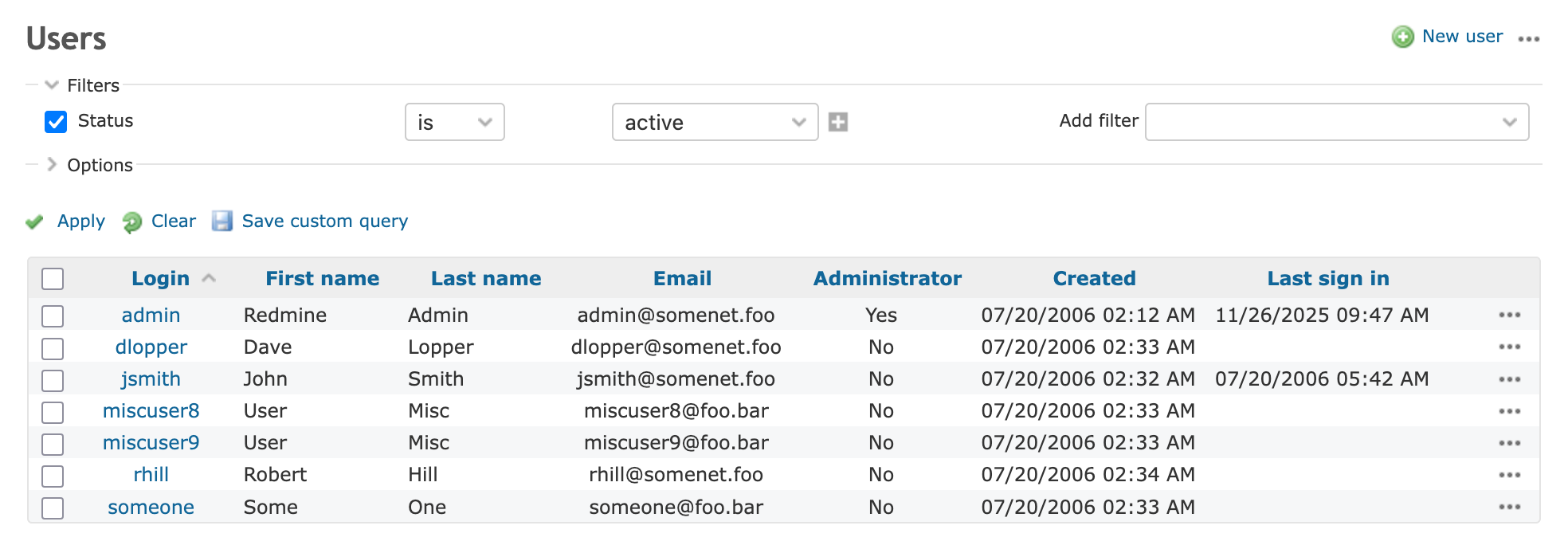
Task: Expand the Options section
Action: tap(53, 165)
